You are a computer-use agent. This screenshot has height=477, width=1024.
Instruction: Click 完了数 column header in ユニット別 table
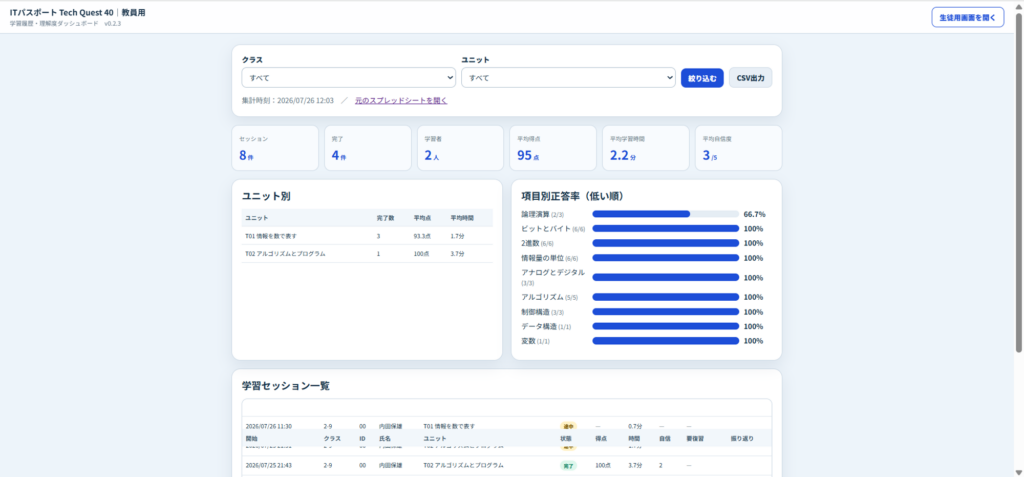click(384, 218)
